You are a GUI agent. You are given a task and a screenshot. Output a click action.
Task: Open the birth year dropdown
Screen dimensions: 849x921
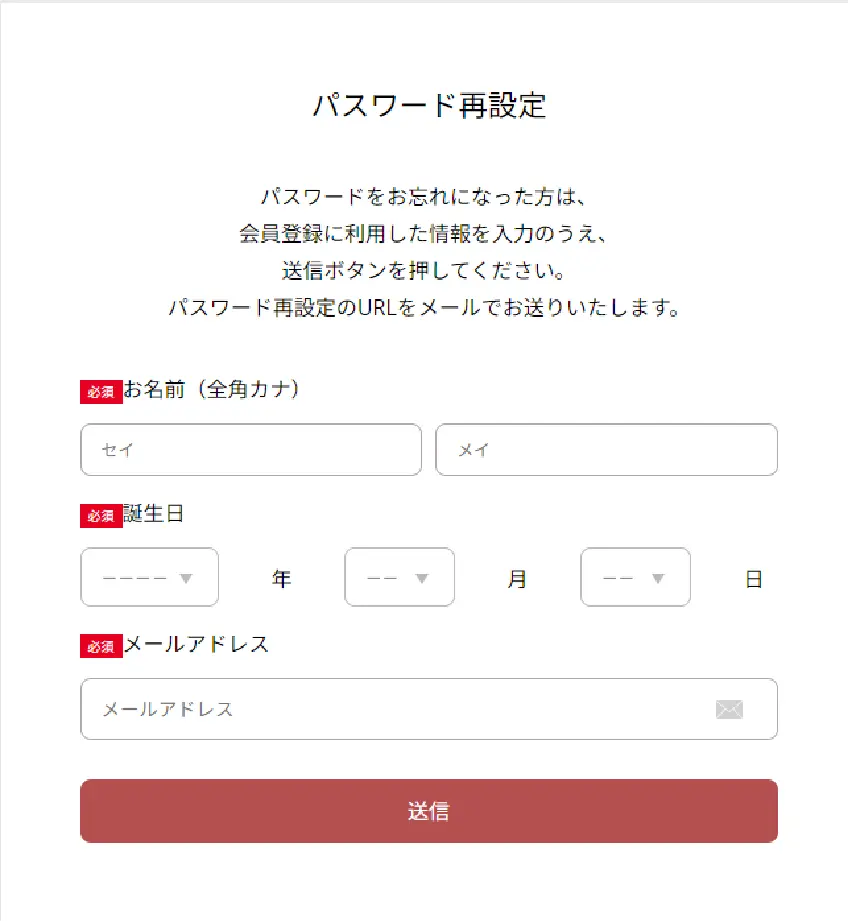149,577
